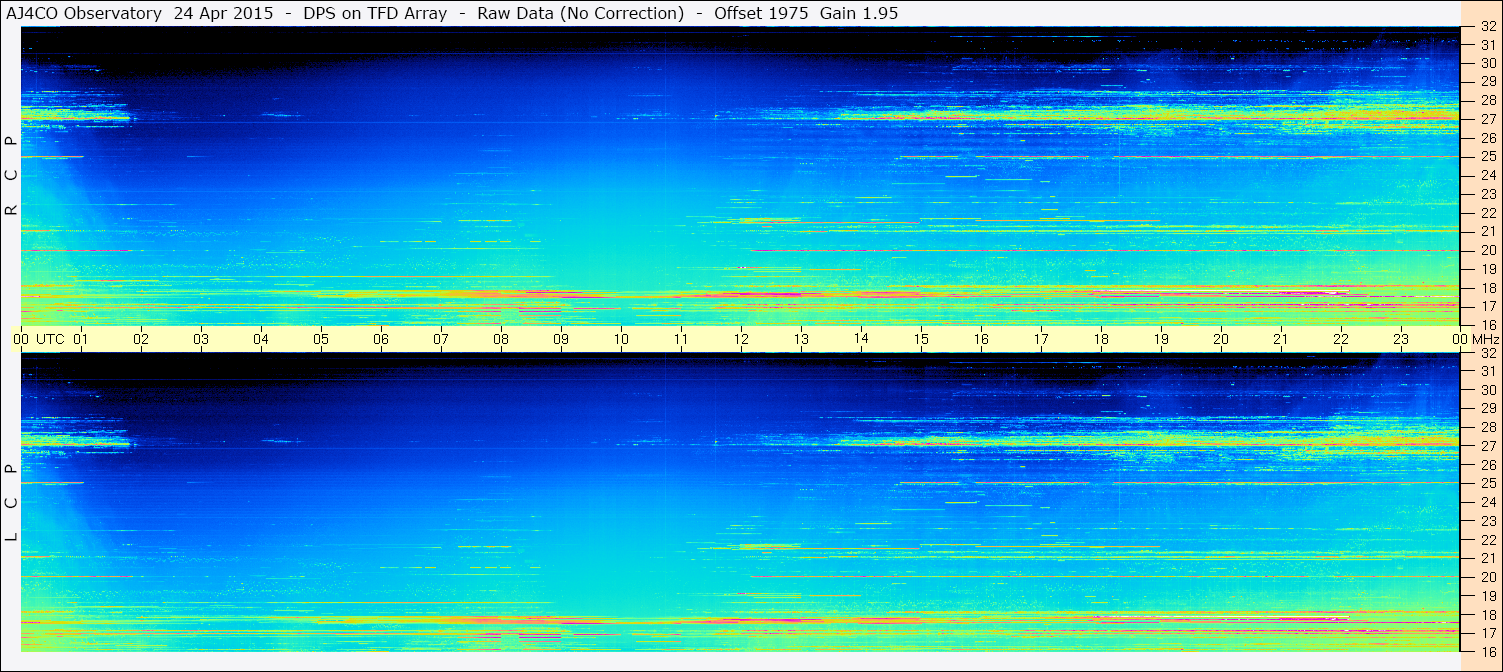The width and height of the screenshot is (1503, 672).
Task: Pick the 16 UTC time marker
Action: point(981,339)
